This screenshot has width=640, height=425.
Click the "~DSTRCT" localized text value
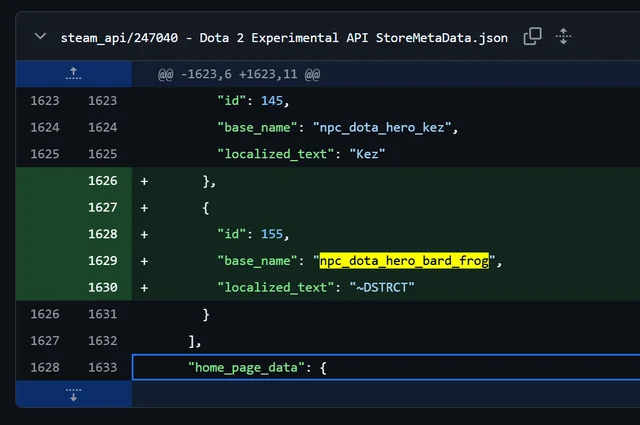(x=382, y=287)
